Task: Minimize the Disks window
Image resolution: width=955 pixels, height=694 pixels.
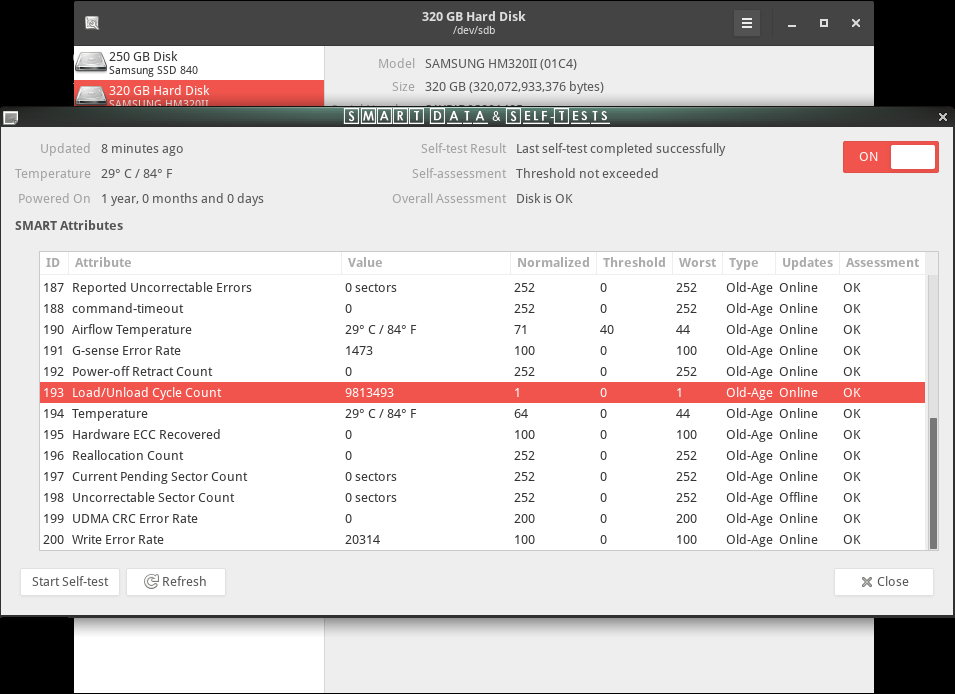Action: [792, 23]
